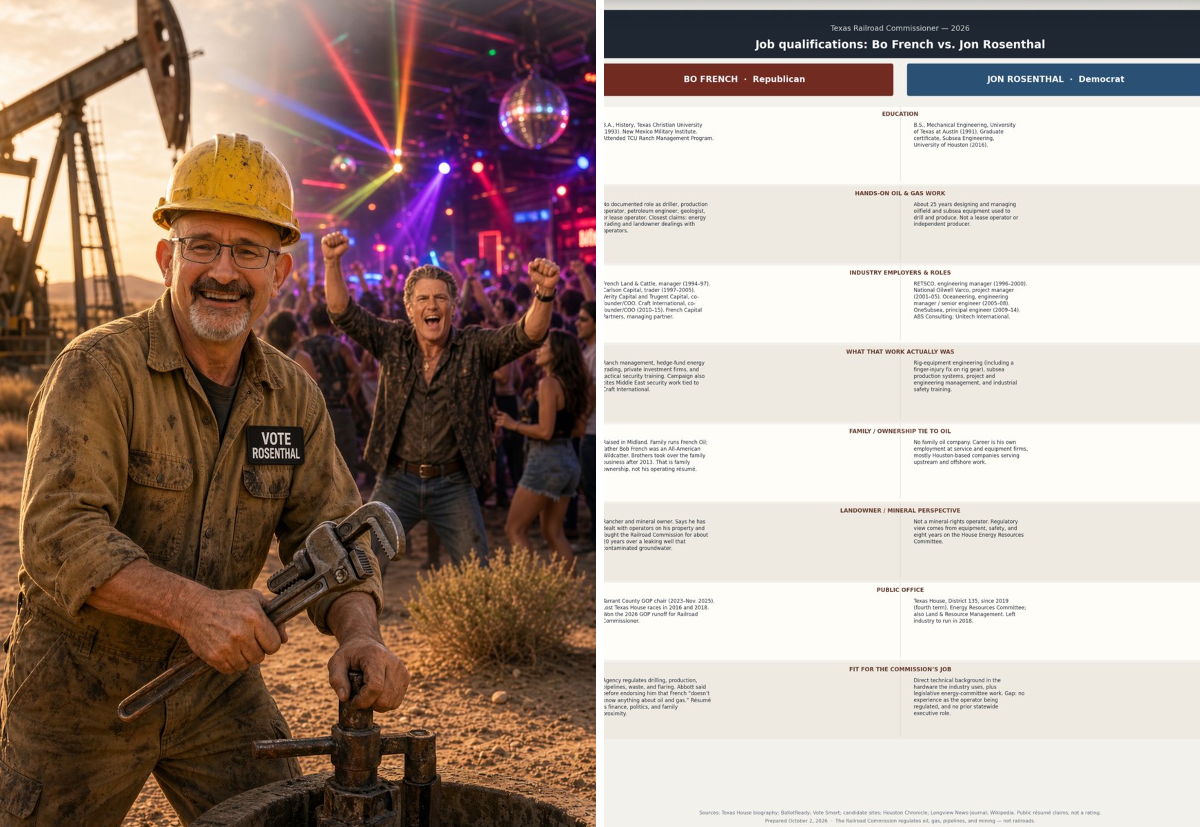Screen dimensions: 1200x827
Task: Click the text mentioning "Ranch management, hedge-fund energy"
Action: [x=655, y=376]
